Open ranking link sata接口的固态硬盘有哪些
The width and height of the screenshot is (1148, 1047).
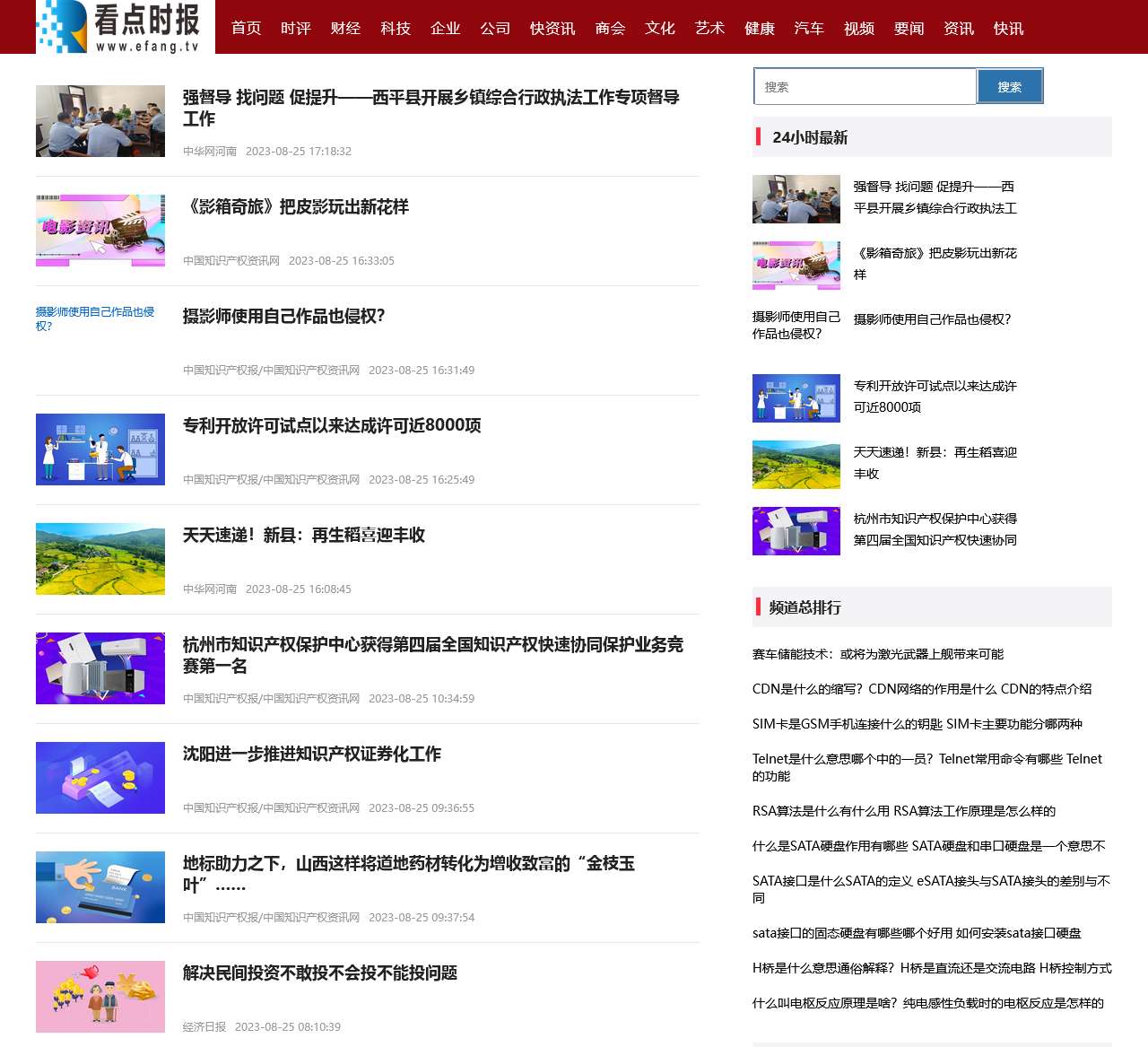pyautogui.click(x=917, y=933)
